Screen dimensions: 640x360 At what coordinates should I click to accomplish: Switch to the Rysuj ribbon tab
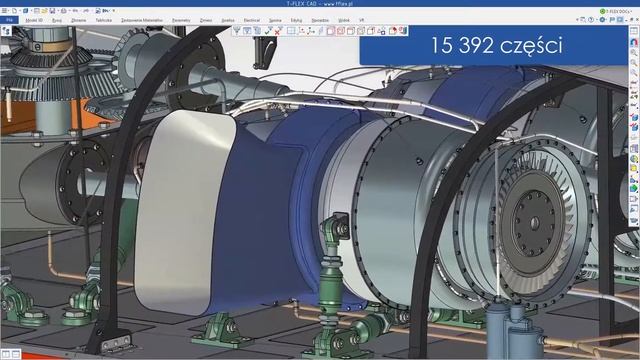(x=57, y=20)
